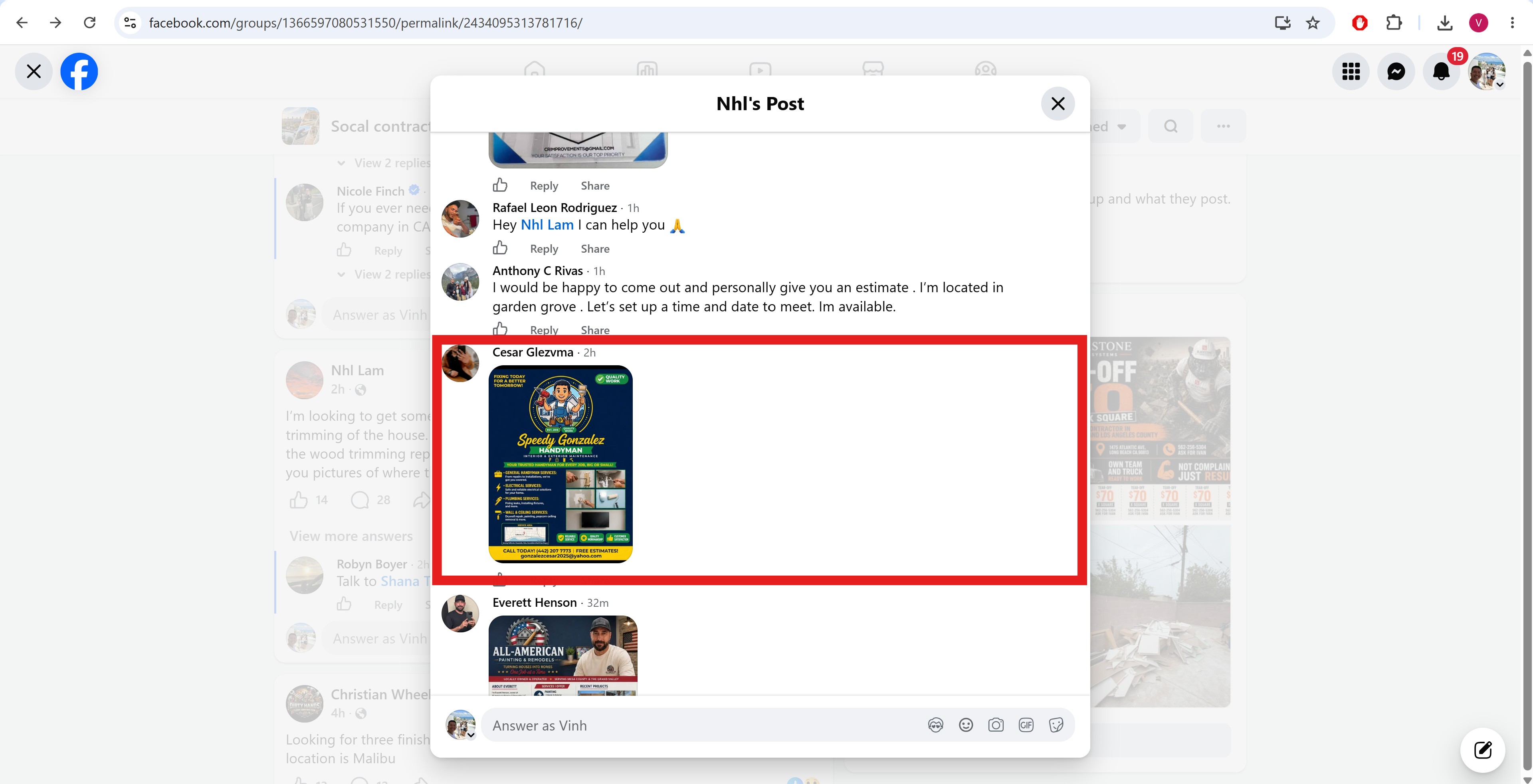Image resolution: width=1533 pixels, height=784 pixels.
Task: Open the Speedy Gonzalez Handyman flyer image
Action: [560, 464]
